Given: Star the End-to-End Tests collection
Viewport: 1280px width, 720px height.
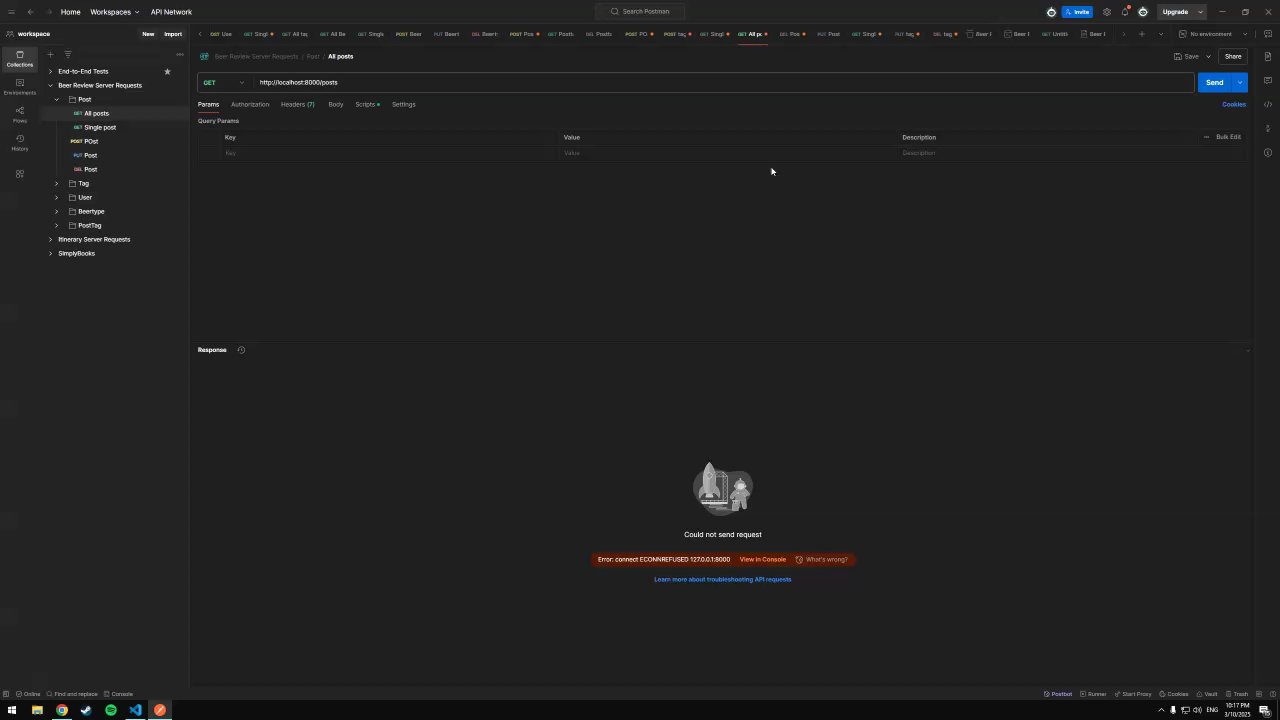Looking at the screenshot, I should [x=167, y=71].
